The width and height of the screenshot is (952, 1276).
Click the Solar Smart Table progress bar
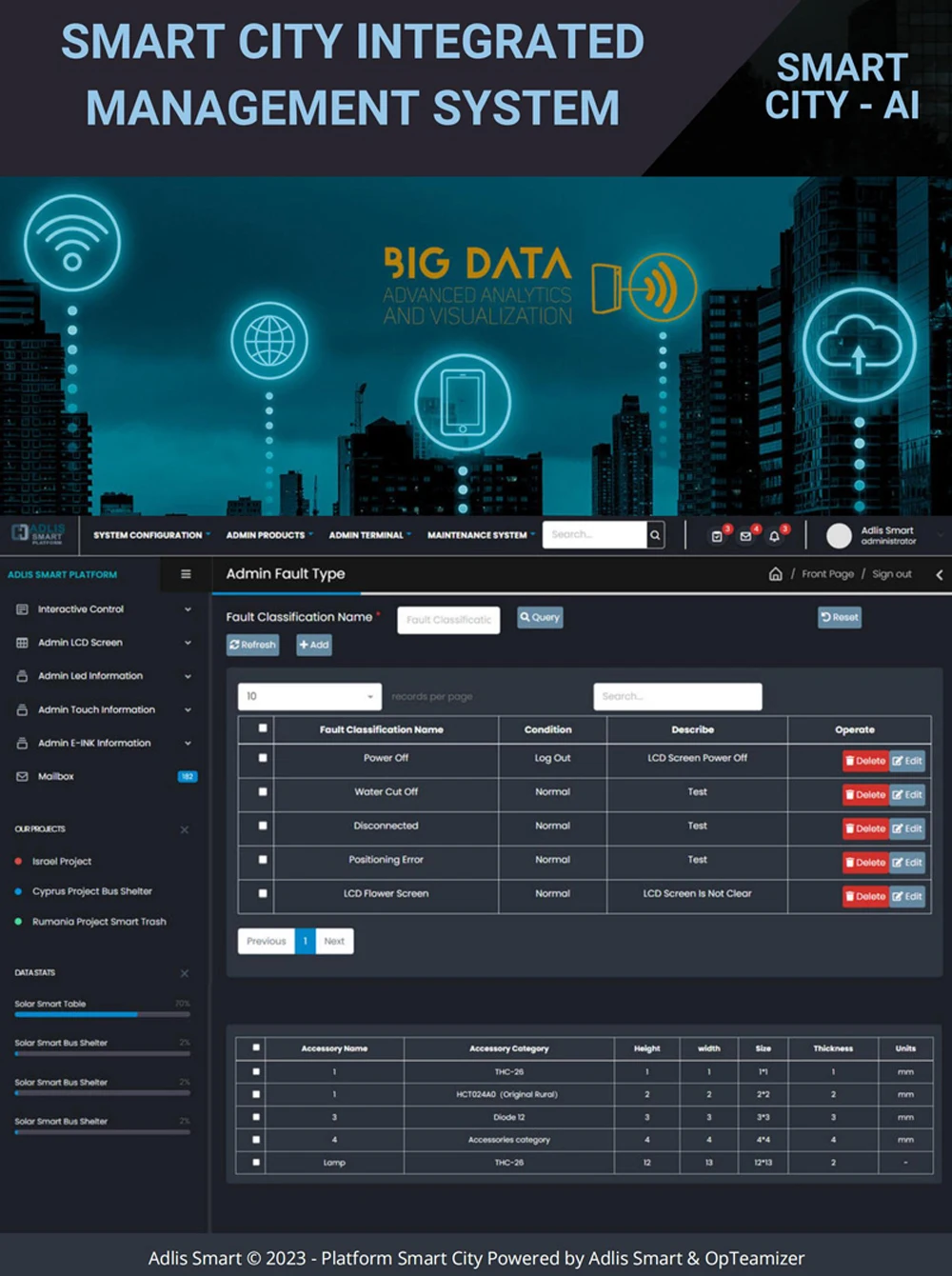click(x=102, y=1015)
